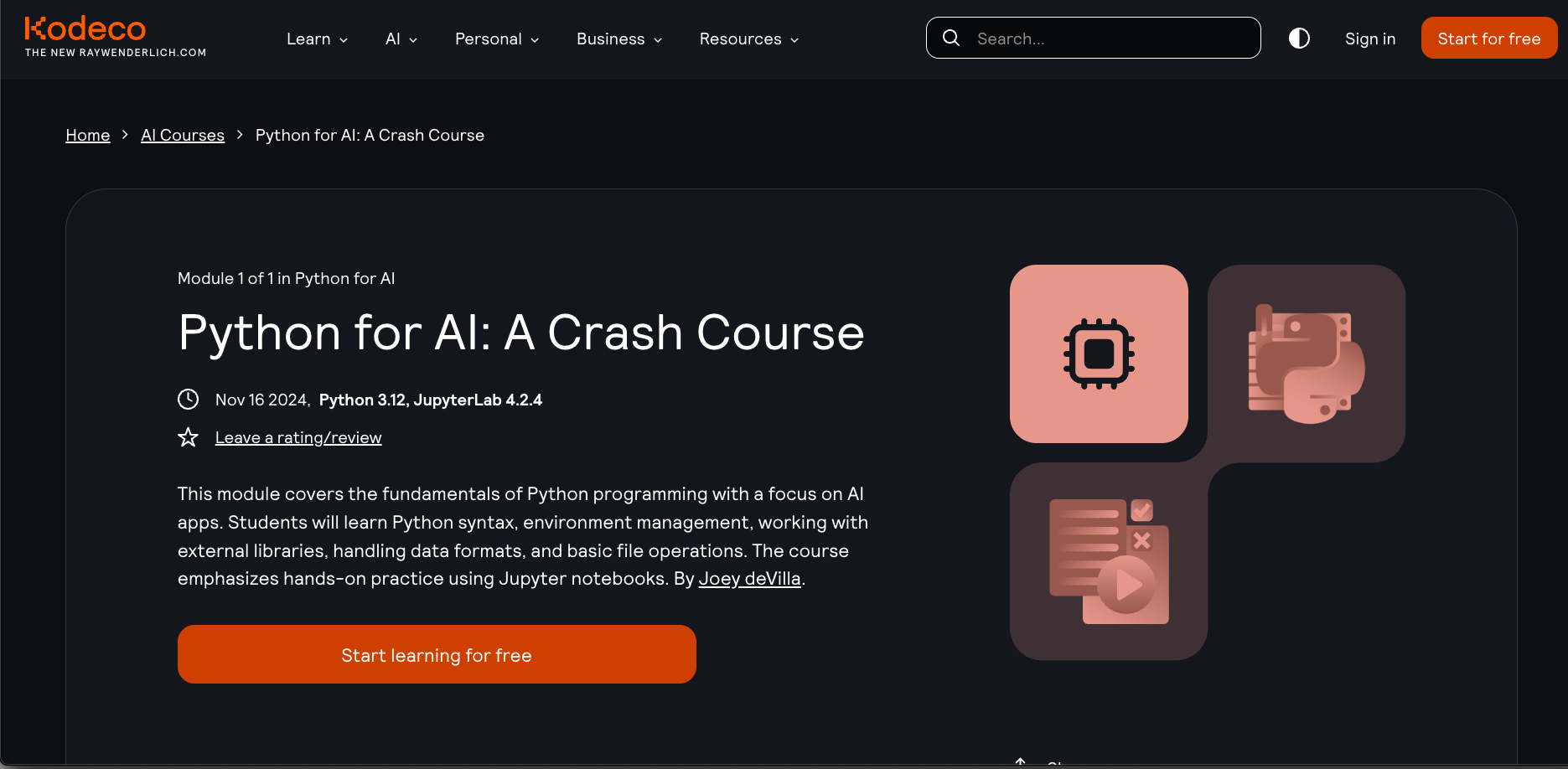Click the Python 3.12, JupyterLab 4.2.4 text
The image size is (1568, 769).
pyautogui.click(x=431, y=400)
